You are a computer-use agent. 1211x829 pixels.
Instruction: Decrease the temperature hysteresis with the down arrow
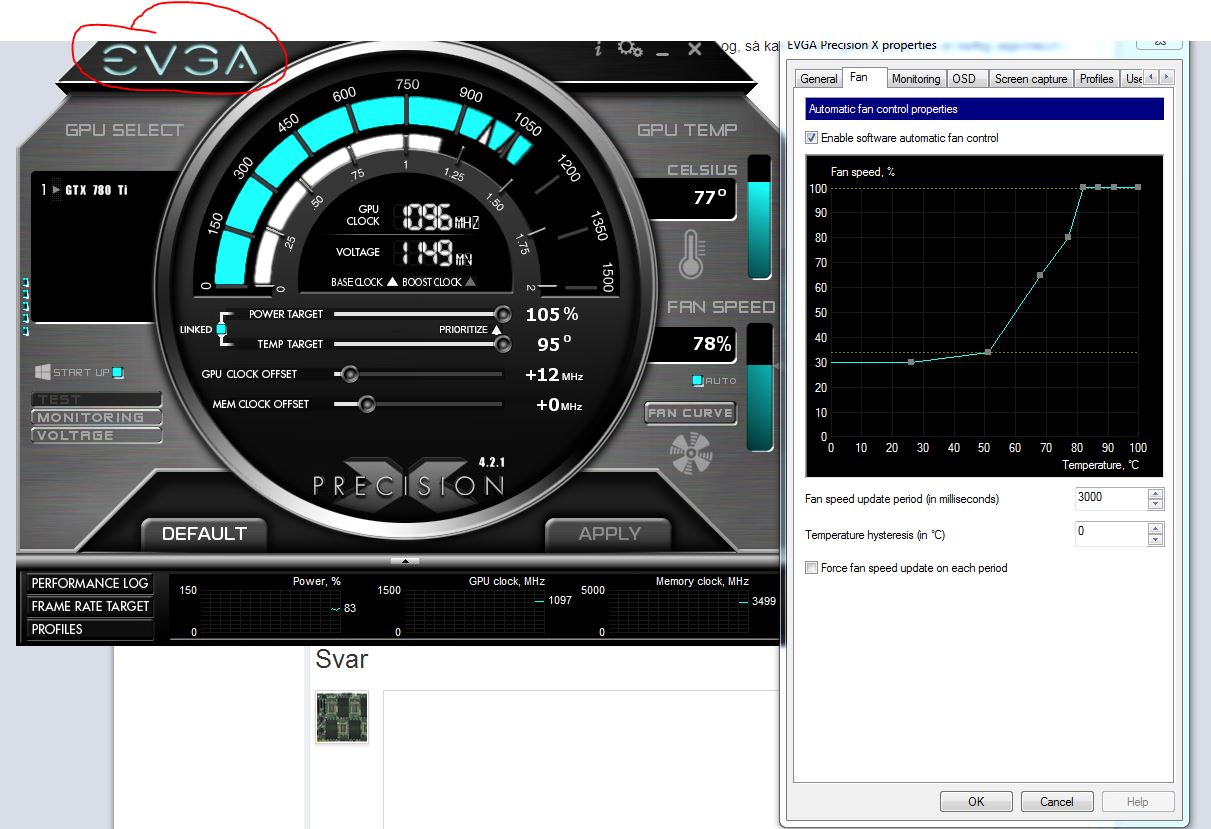[1156, 540]
